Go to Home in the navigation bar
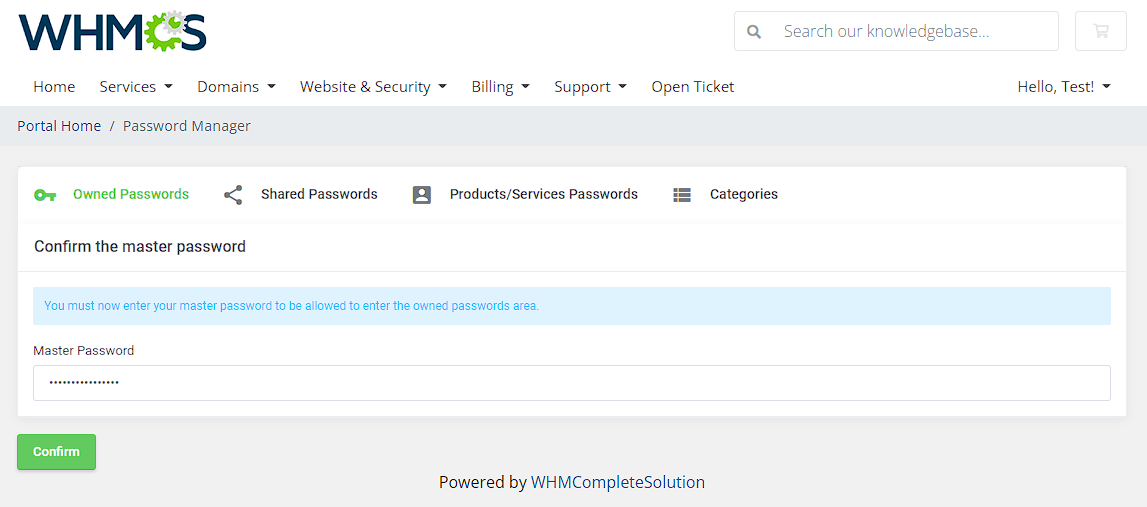This screenshot has height=507, width=1147. [x=54, y=86]
